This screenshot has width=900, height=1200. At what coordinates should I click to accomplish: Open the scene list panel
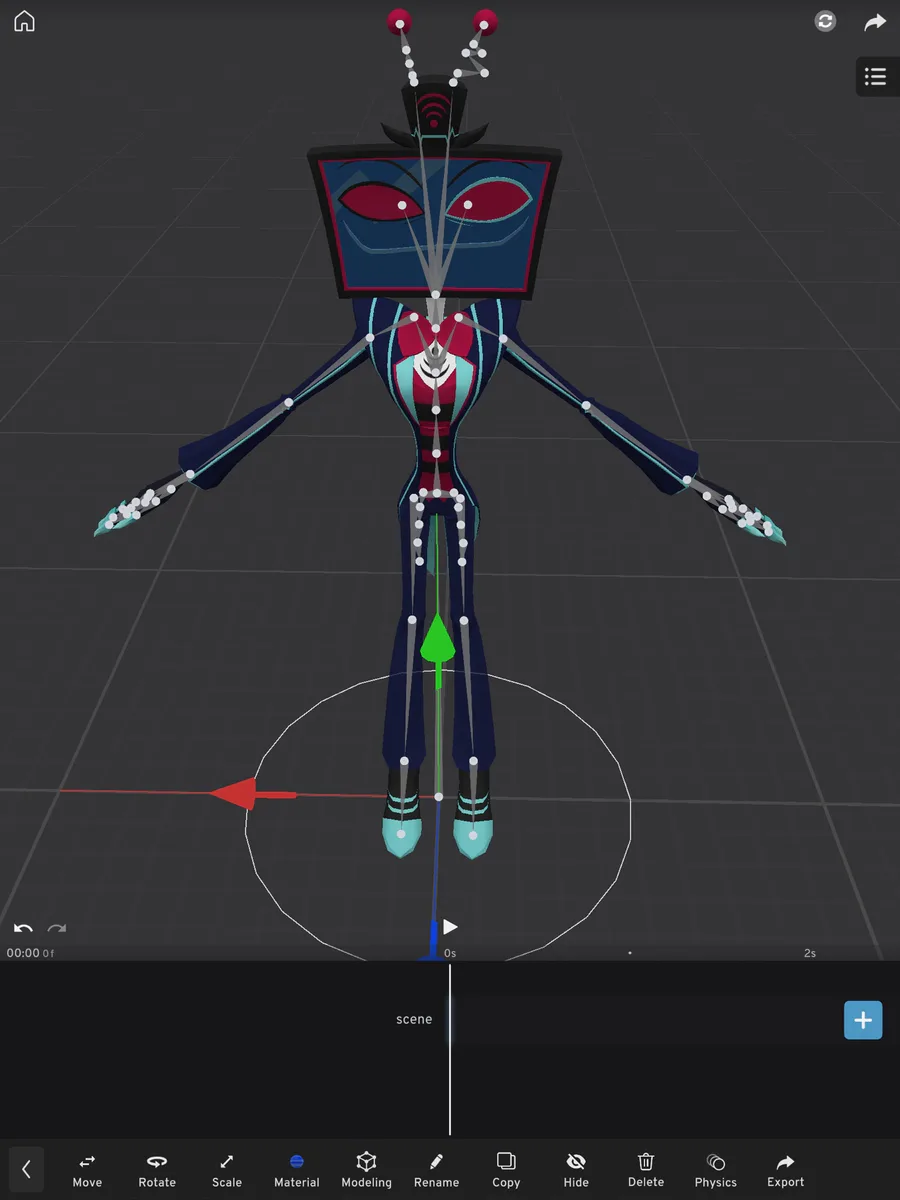click(876, 77)
